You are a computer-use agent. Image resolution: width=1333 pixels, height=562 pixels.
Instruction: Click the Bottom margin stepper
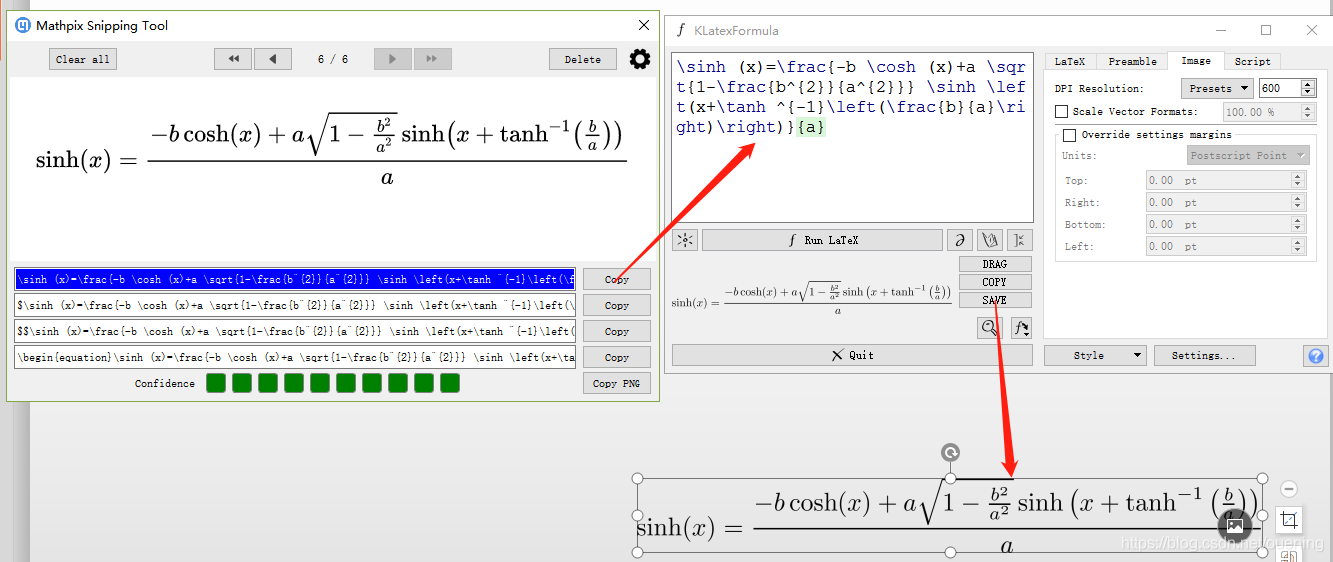pyautogui.click(x=1298, y=225)
